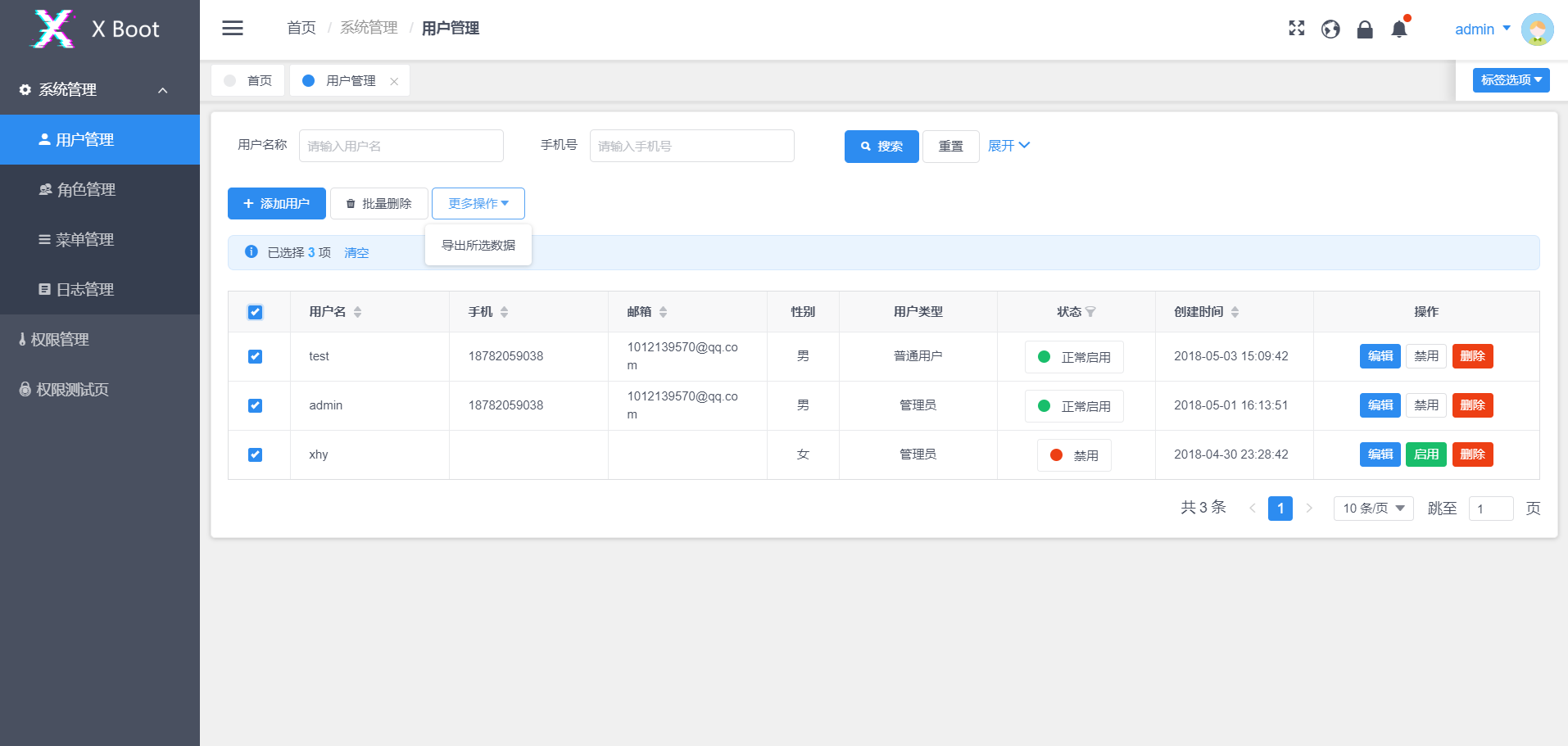Uncheck the checkbox for user xhy
Screen dimensions: 1568x746
coord(255,454)
